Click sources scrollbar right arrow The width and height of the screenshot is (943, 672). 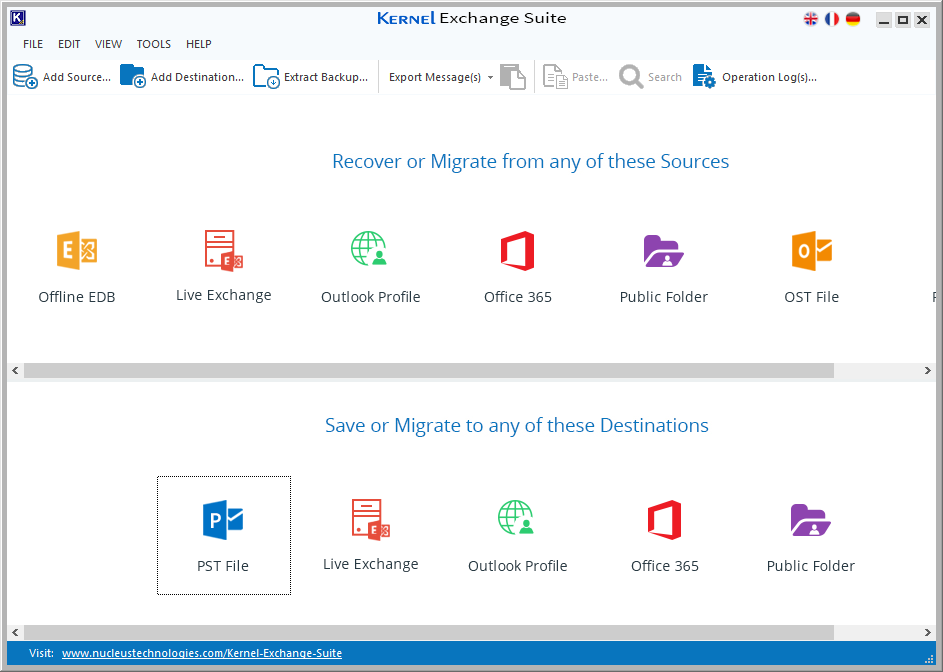[x=928, y=371]
